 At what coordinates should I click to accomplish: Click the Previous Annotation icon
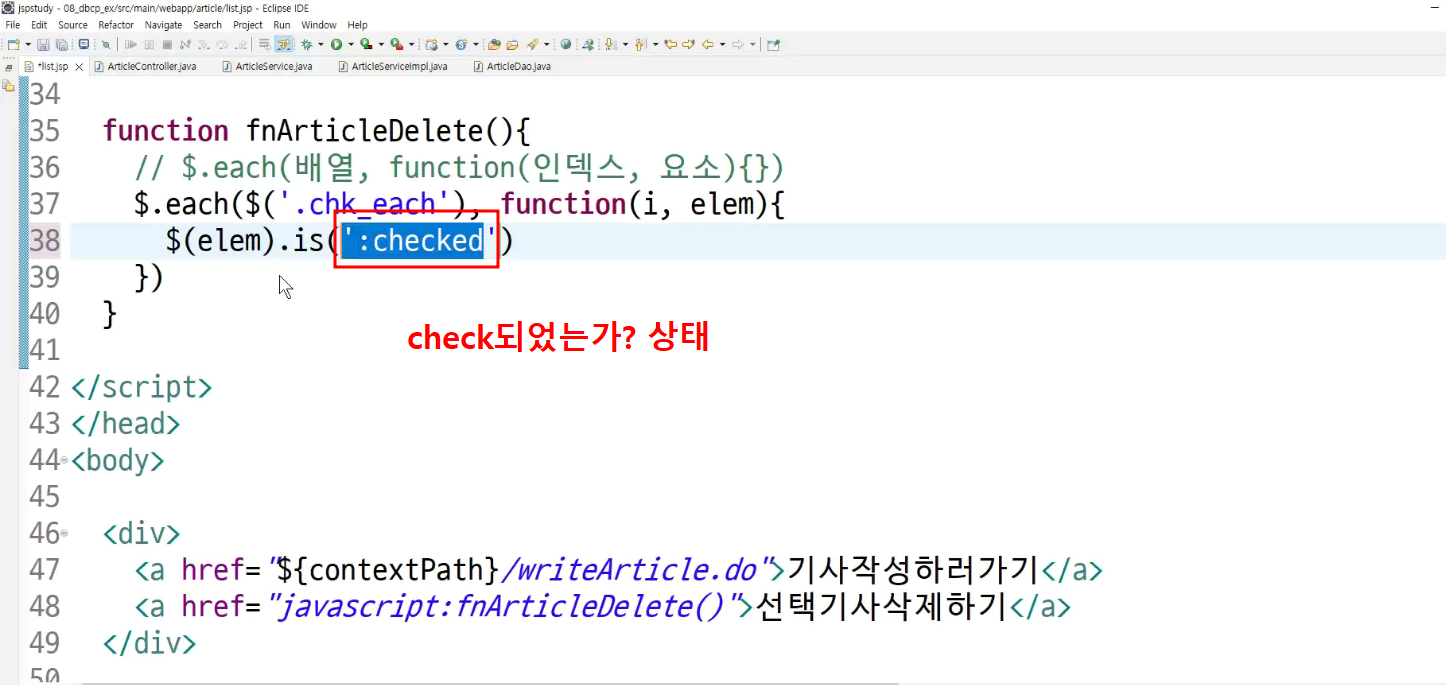640,44
